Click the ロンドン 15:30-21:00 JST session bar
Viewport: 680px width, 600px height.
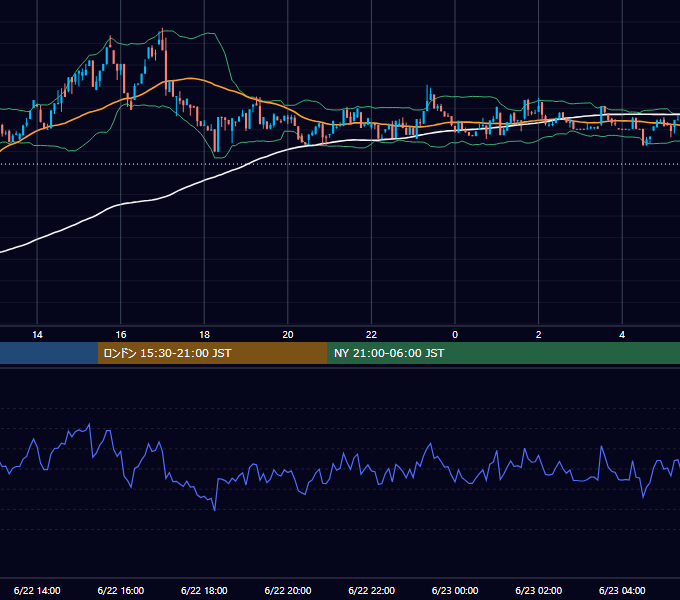(x=212, y=353)
